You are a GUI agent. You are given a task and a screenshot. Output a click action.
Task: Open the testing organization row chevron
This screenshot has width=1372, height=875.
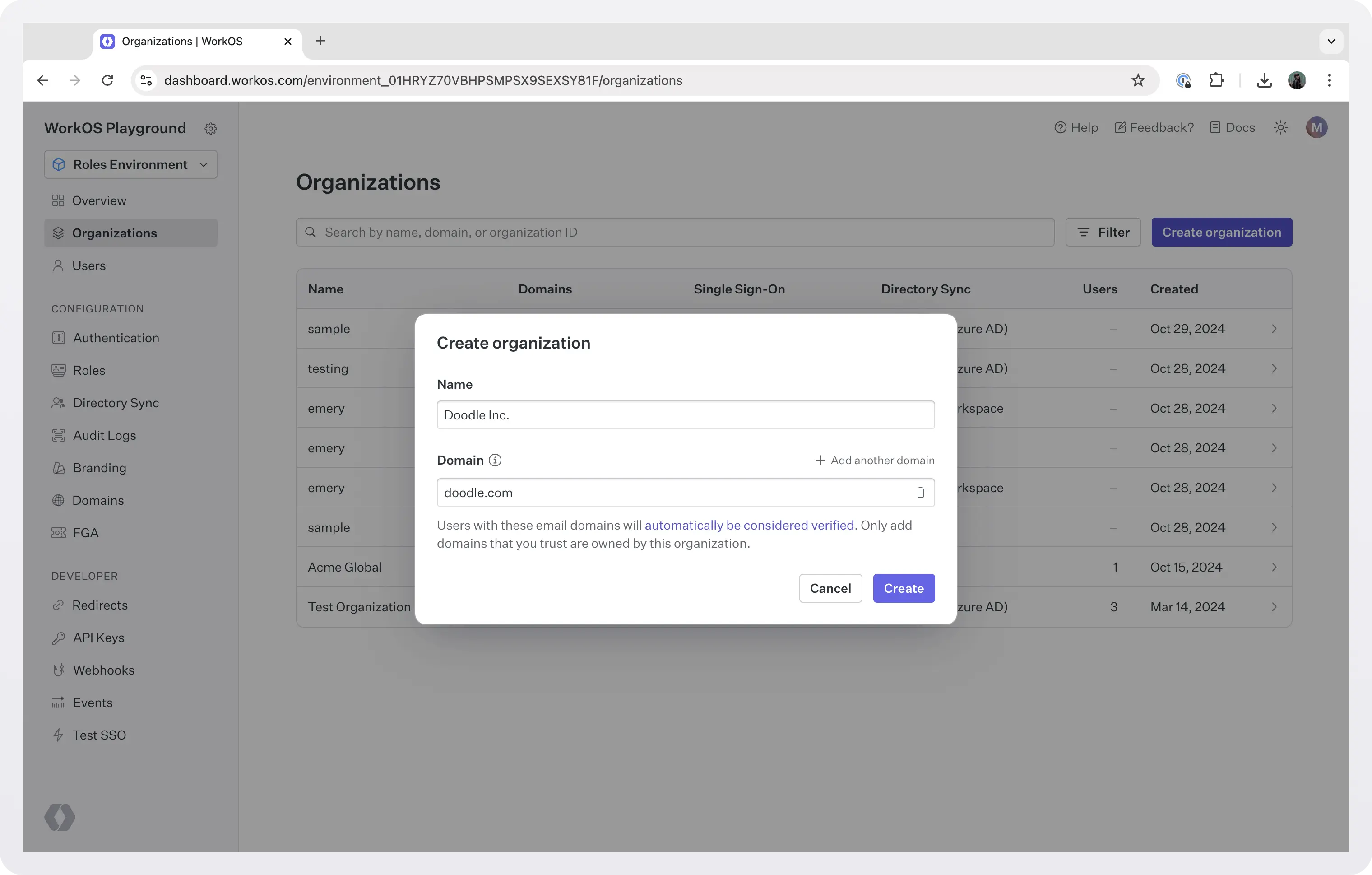1274,369
